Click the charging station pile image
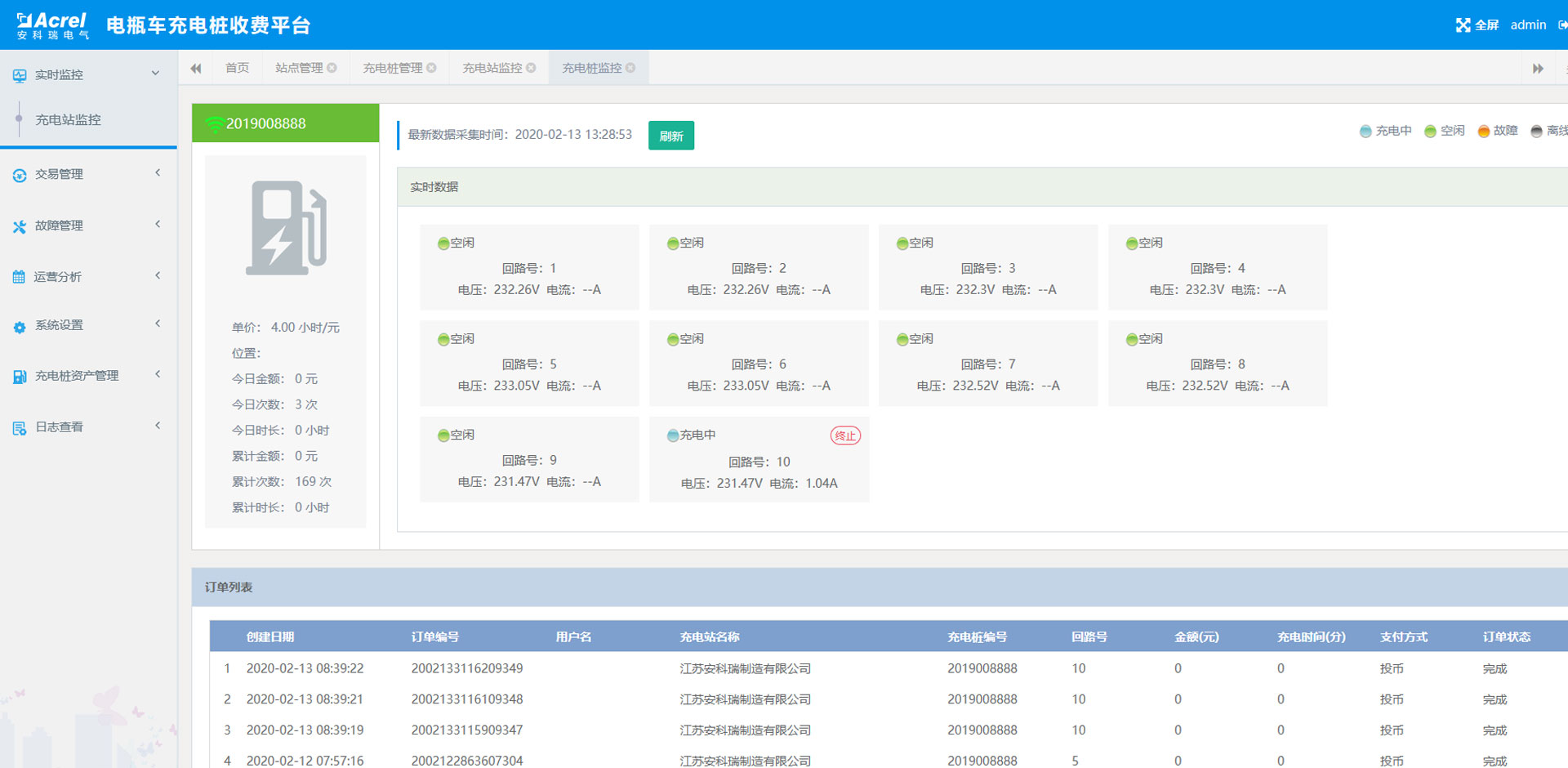 (286, 228)
